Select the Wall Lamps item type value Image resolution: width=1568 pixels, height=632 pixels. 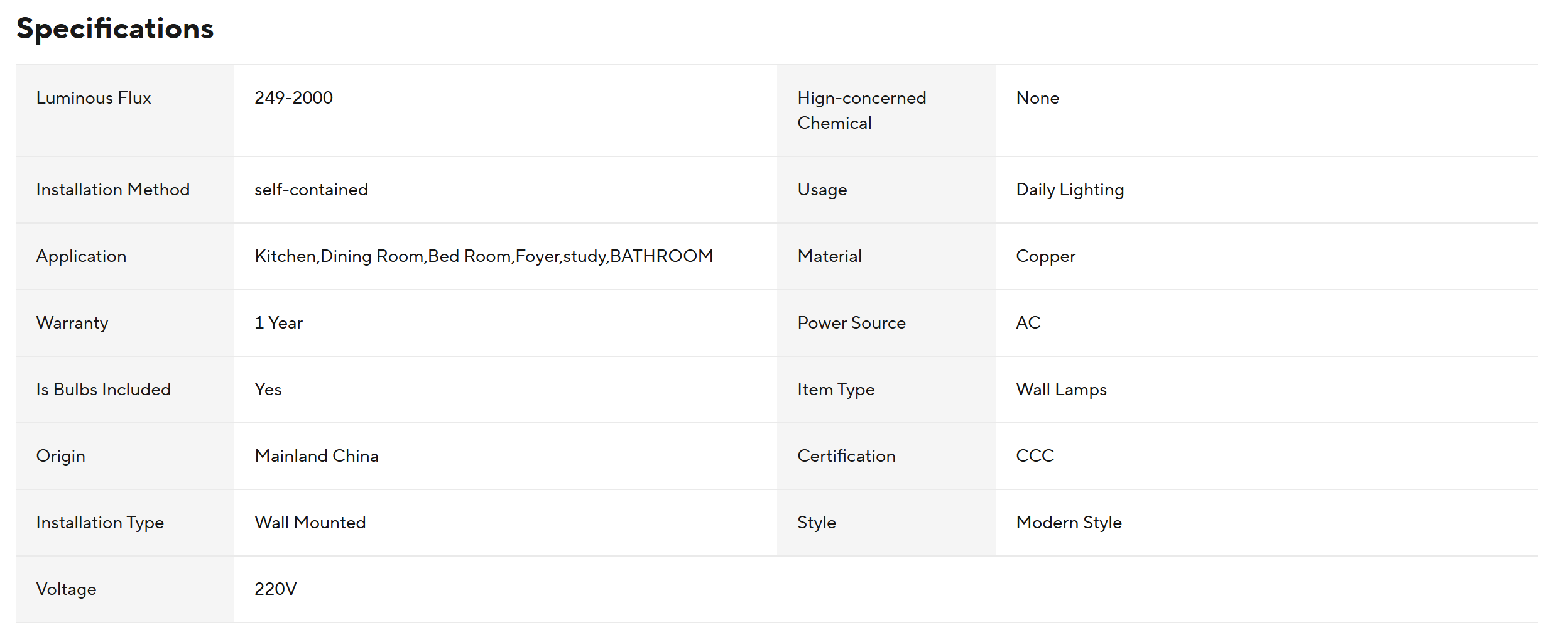pyautogui.click(x=1062, y=390)
